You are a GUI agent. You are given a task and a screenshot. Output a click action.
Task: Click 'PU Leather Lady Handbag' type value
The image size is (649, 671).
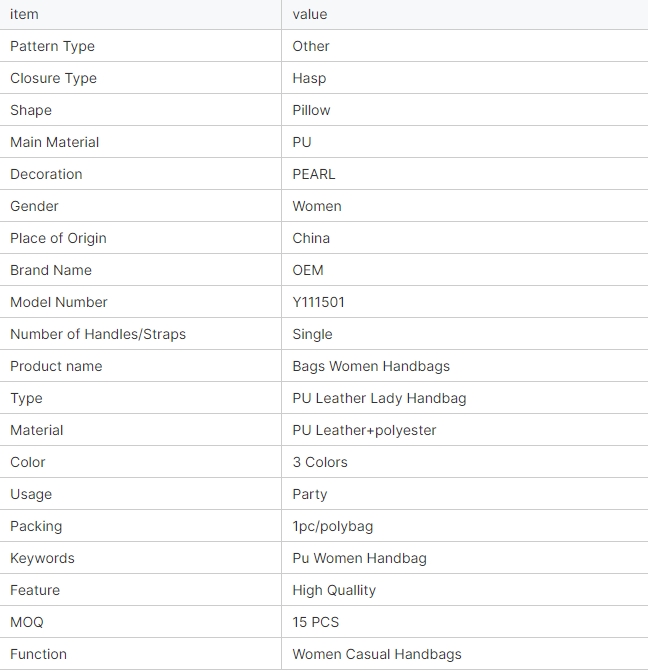click(379, 398)
